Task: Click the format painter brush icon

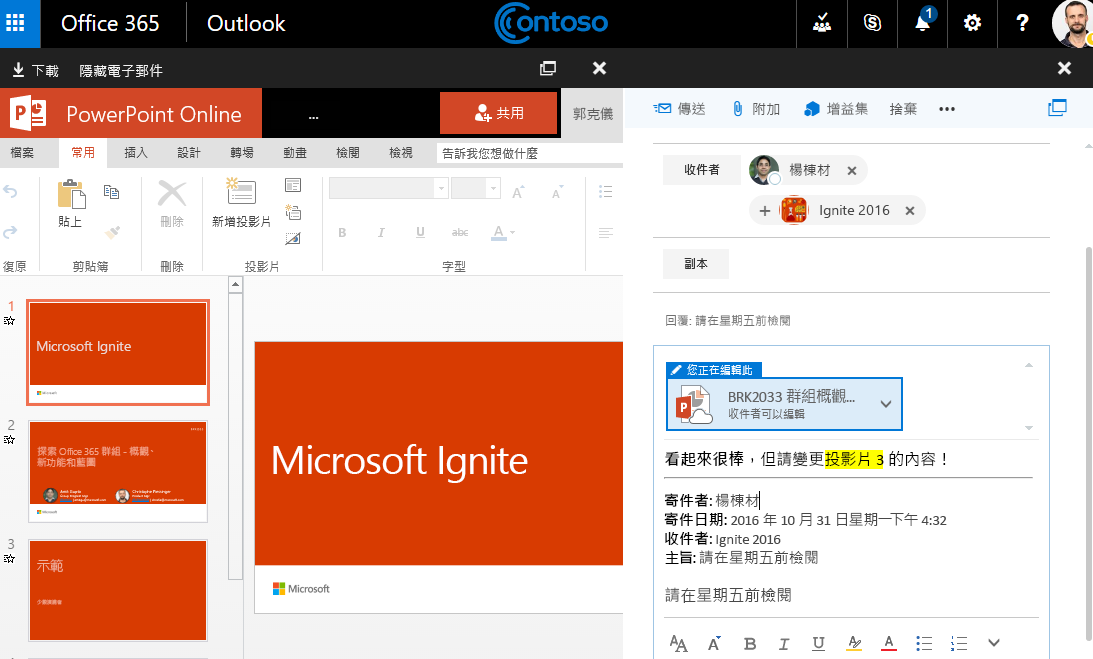Action: click(x=112, y=232)
